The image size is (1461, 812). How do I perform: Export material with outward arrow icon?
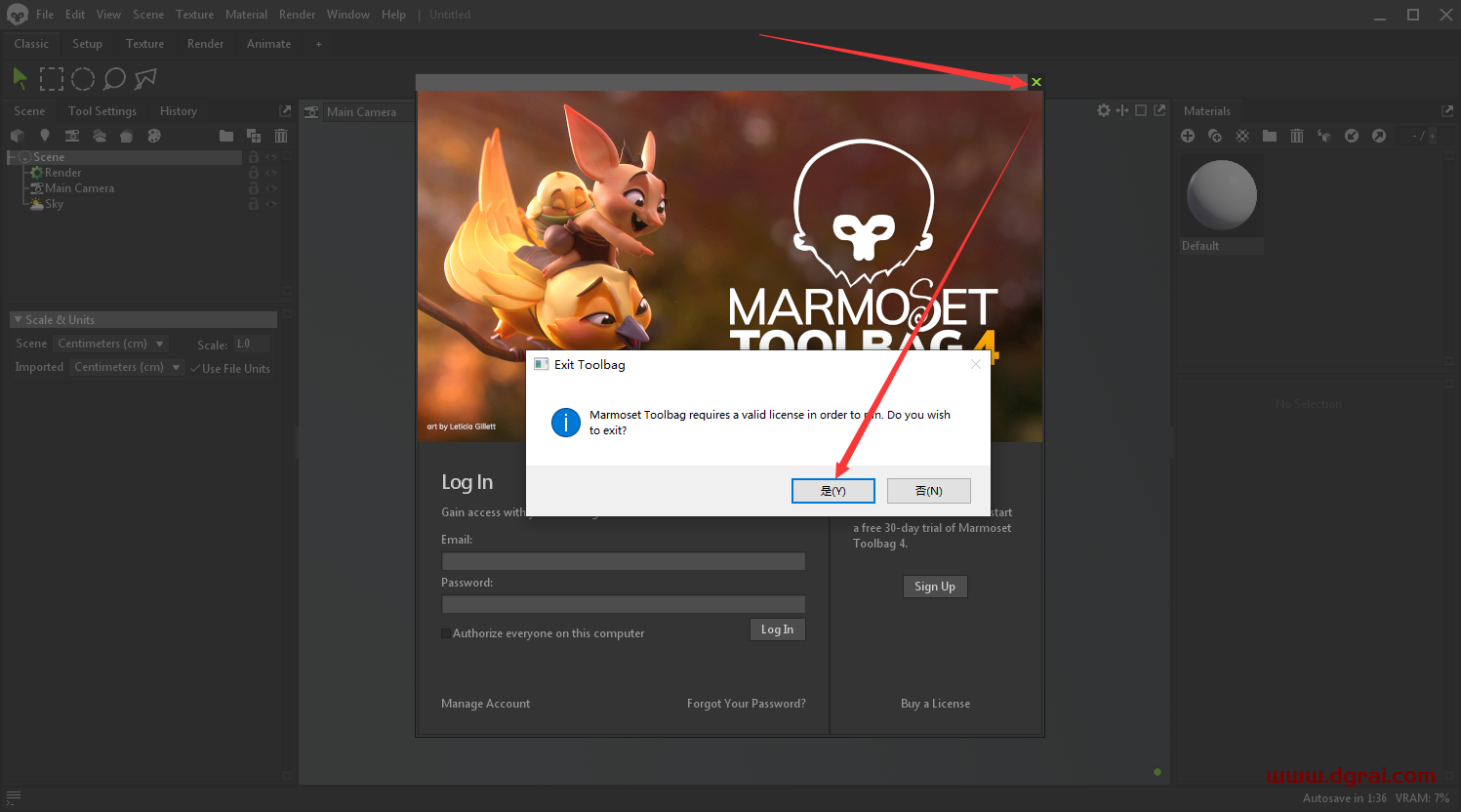click(x=1379, y=136)
